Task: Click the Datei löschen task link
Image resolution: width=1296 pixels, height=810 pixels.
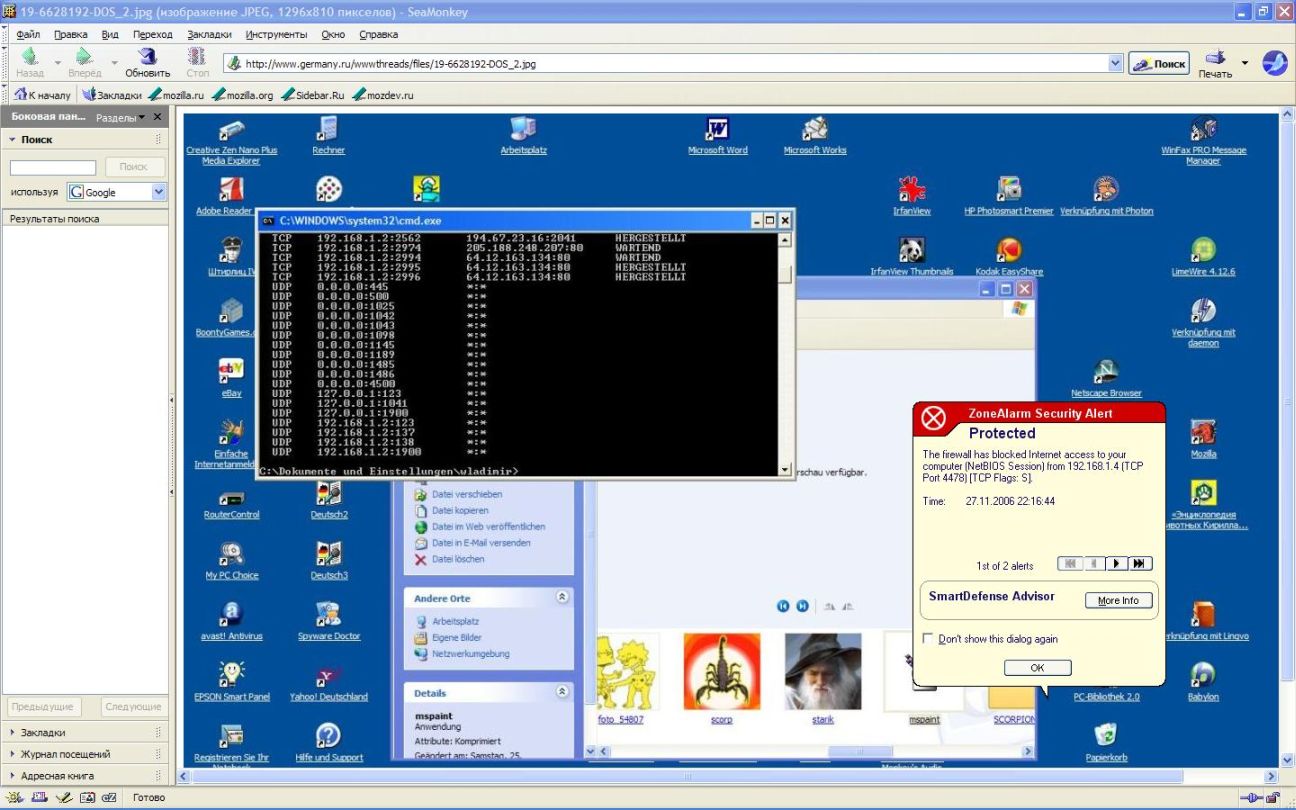Action: [450, 559]
